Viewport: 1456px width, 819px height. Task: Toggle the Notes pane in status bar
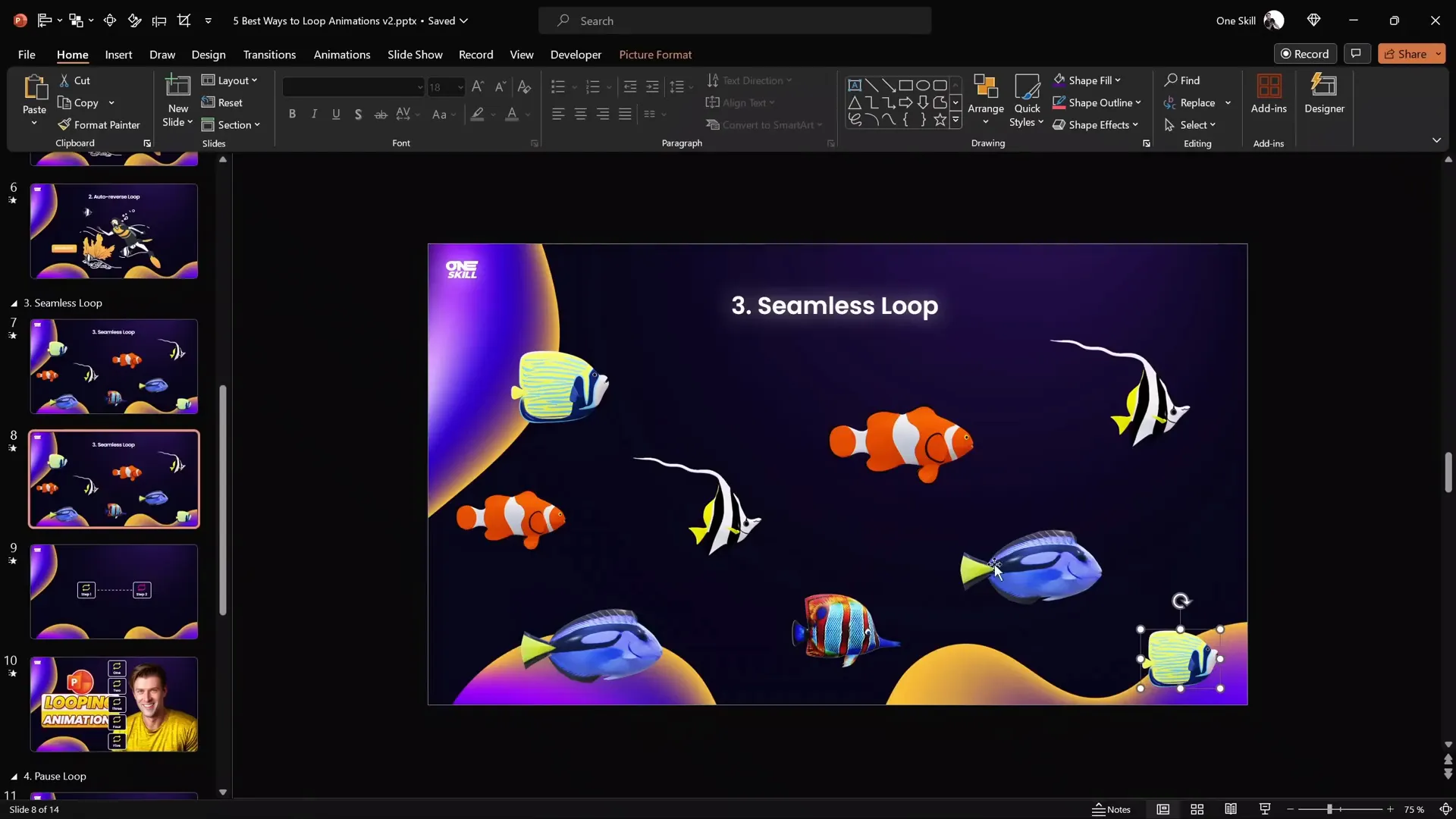point(1111,809)
